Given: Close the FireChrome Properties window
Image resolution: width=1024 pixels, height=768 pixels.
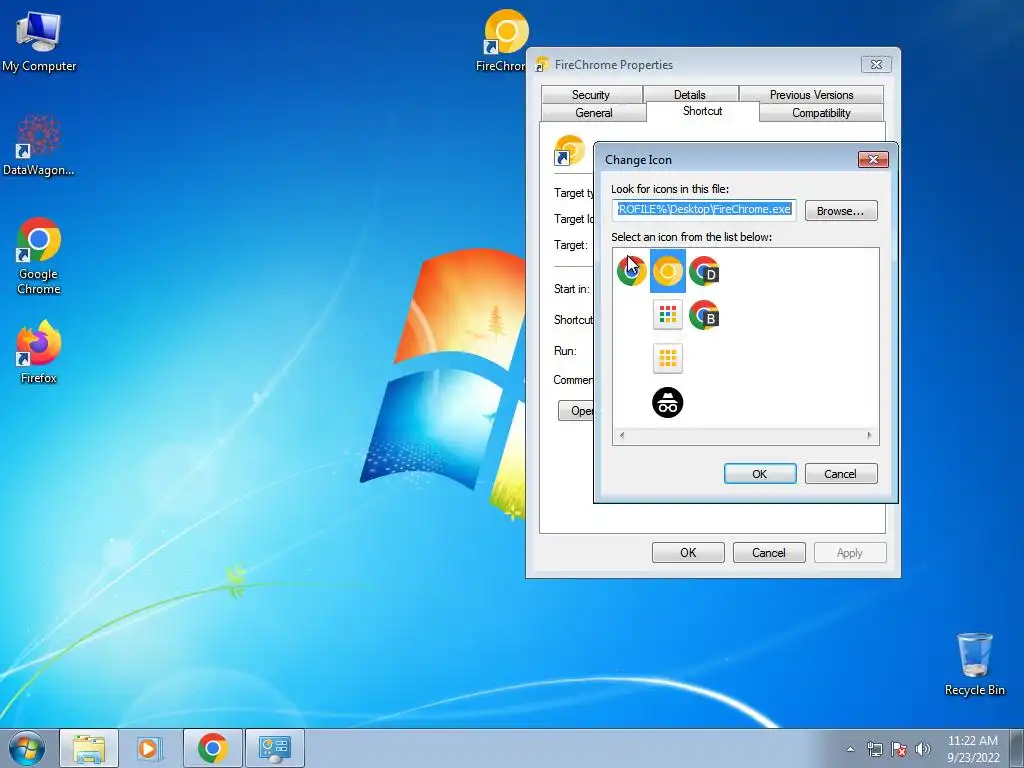Looking at the screenshot, I should coord(876,65).
